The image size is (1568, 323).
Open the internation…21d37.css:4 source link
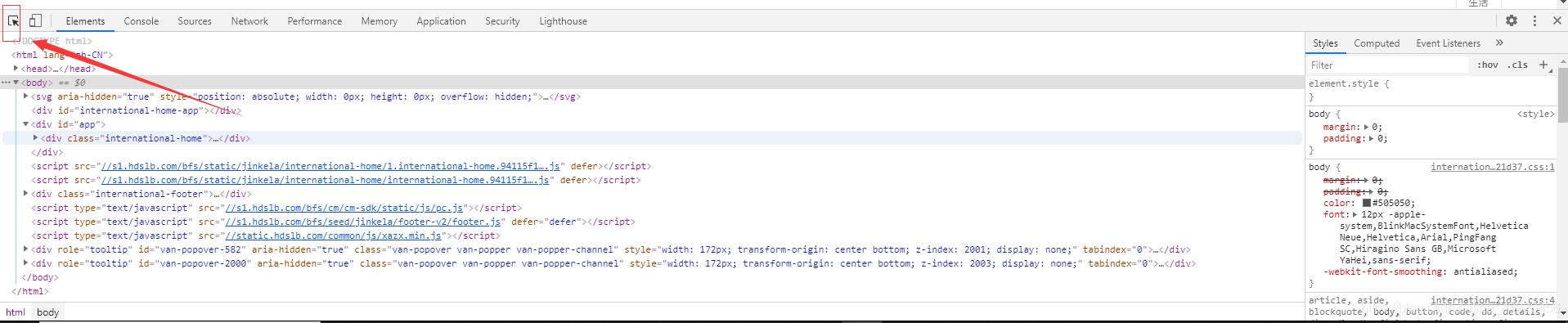(x=1493, y=300)
